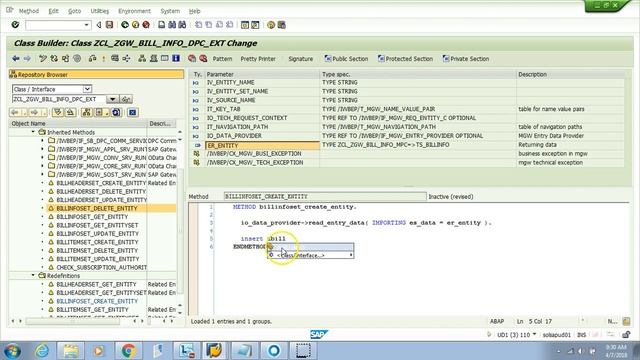Open the Windows Start menu

click(12, 351)
